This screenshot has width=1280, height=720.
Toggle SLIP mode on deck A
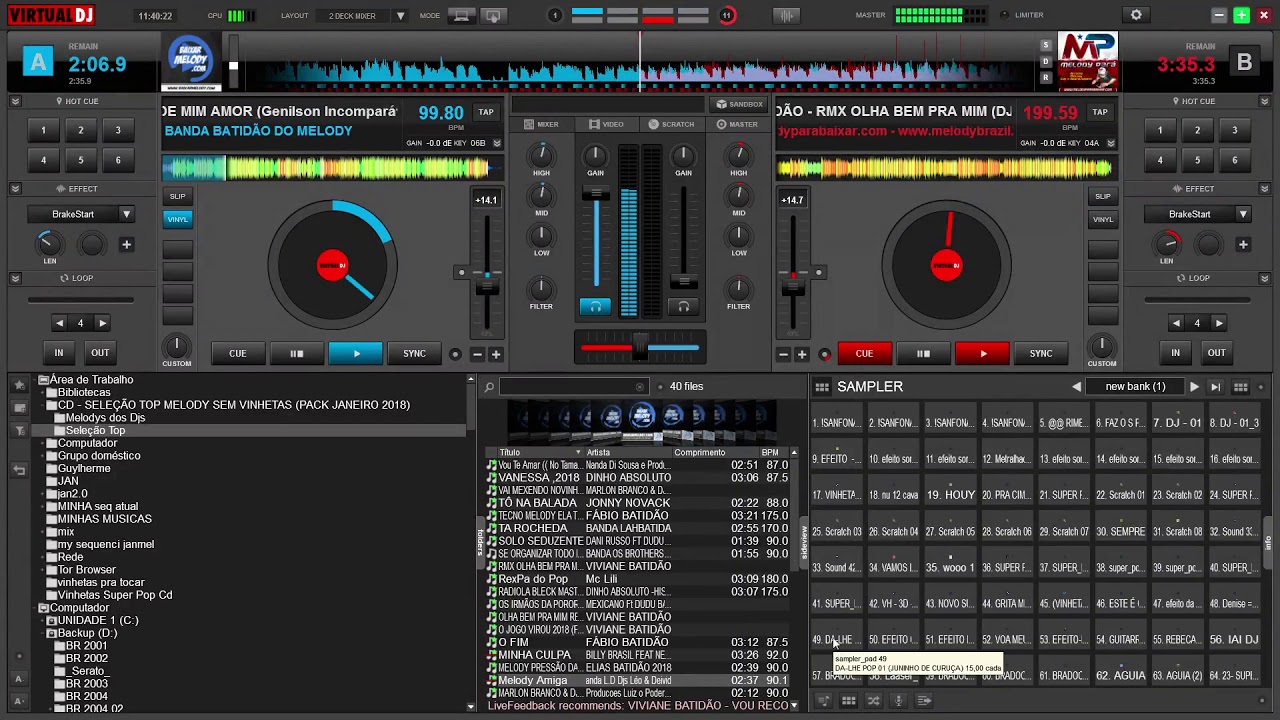[x=177, y=196]
